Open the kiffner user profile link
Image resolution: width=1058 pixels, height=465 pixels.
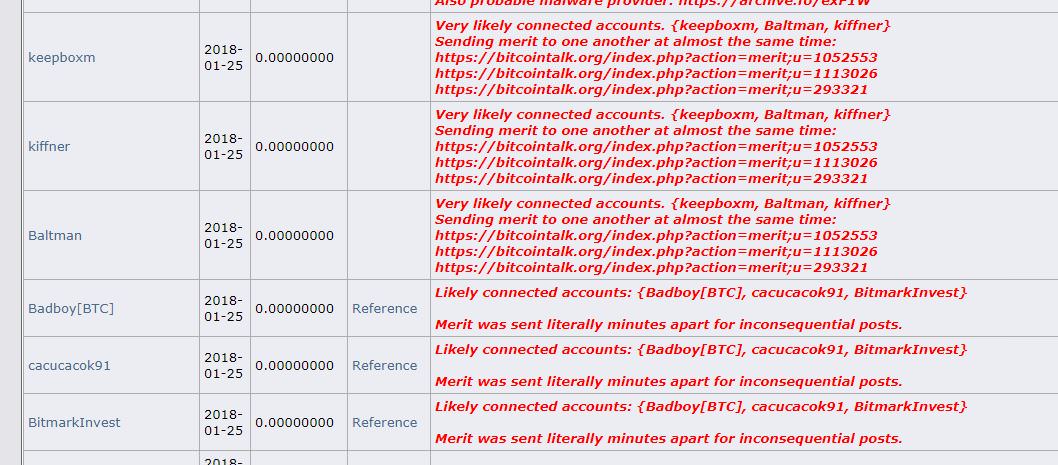pyautogui.click(x=49, y=146)
